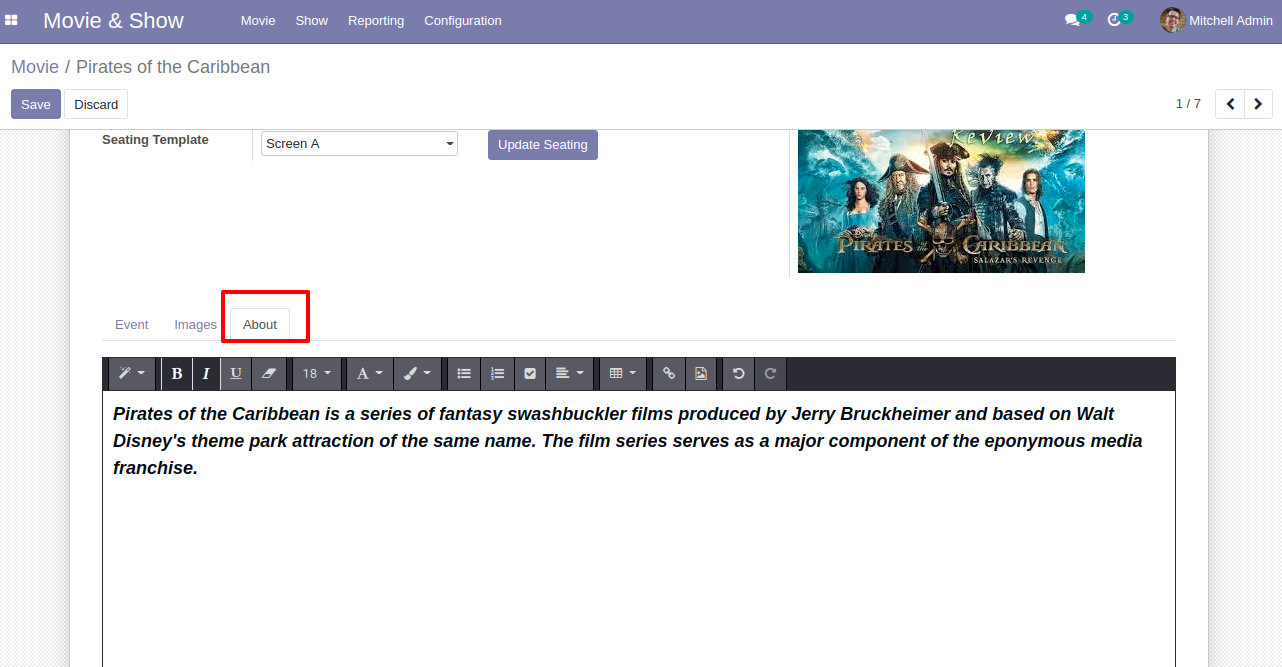Toggle underline formatting
Image resolution: width=1282 pixels, height=667 pixels.
[236, 373]
